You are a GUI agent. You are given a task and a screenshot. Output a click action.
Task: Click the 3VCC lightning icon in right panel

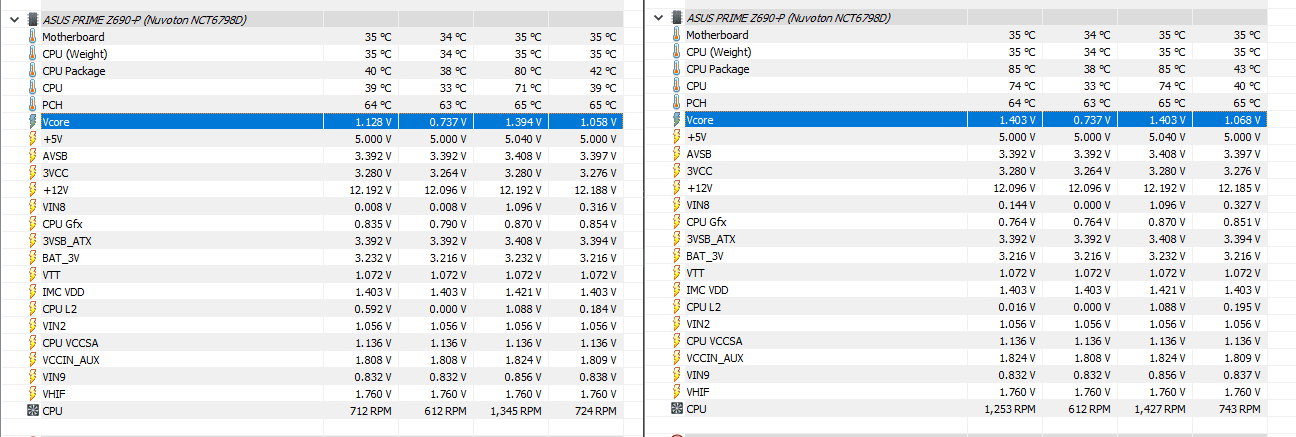tap(677, 171)
